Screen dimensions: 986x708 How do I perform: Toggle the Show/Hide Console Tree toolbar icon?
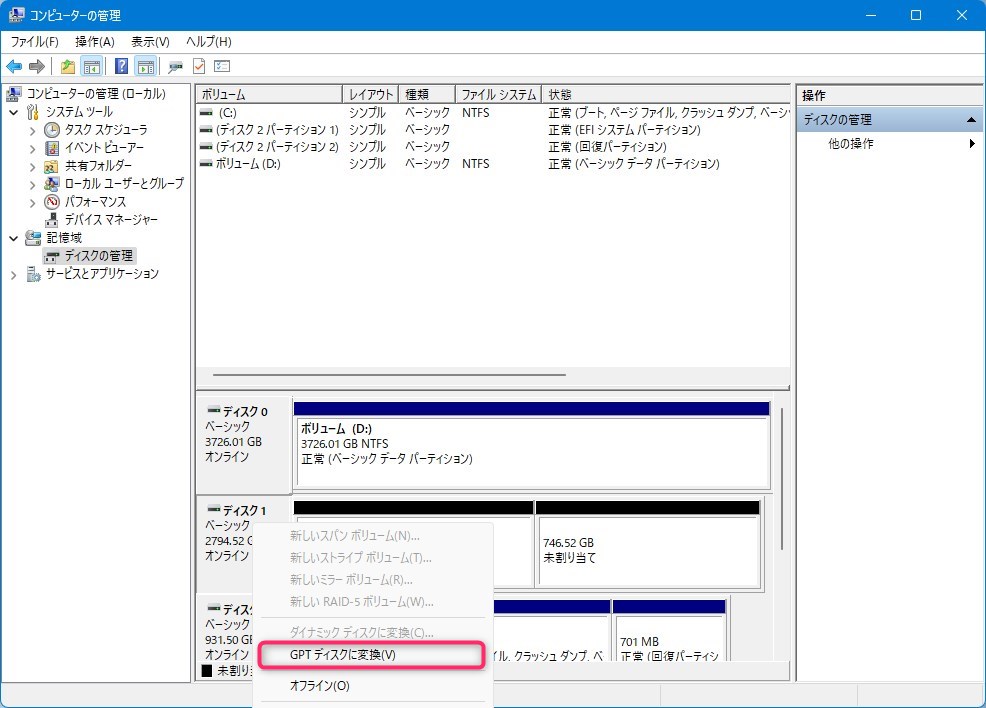point(92,66)
